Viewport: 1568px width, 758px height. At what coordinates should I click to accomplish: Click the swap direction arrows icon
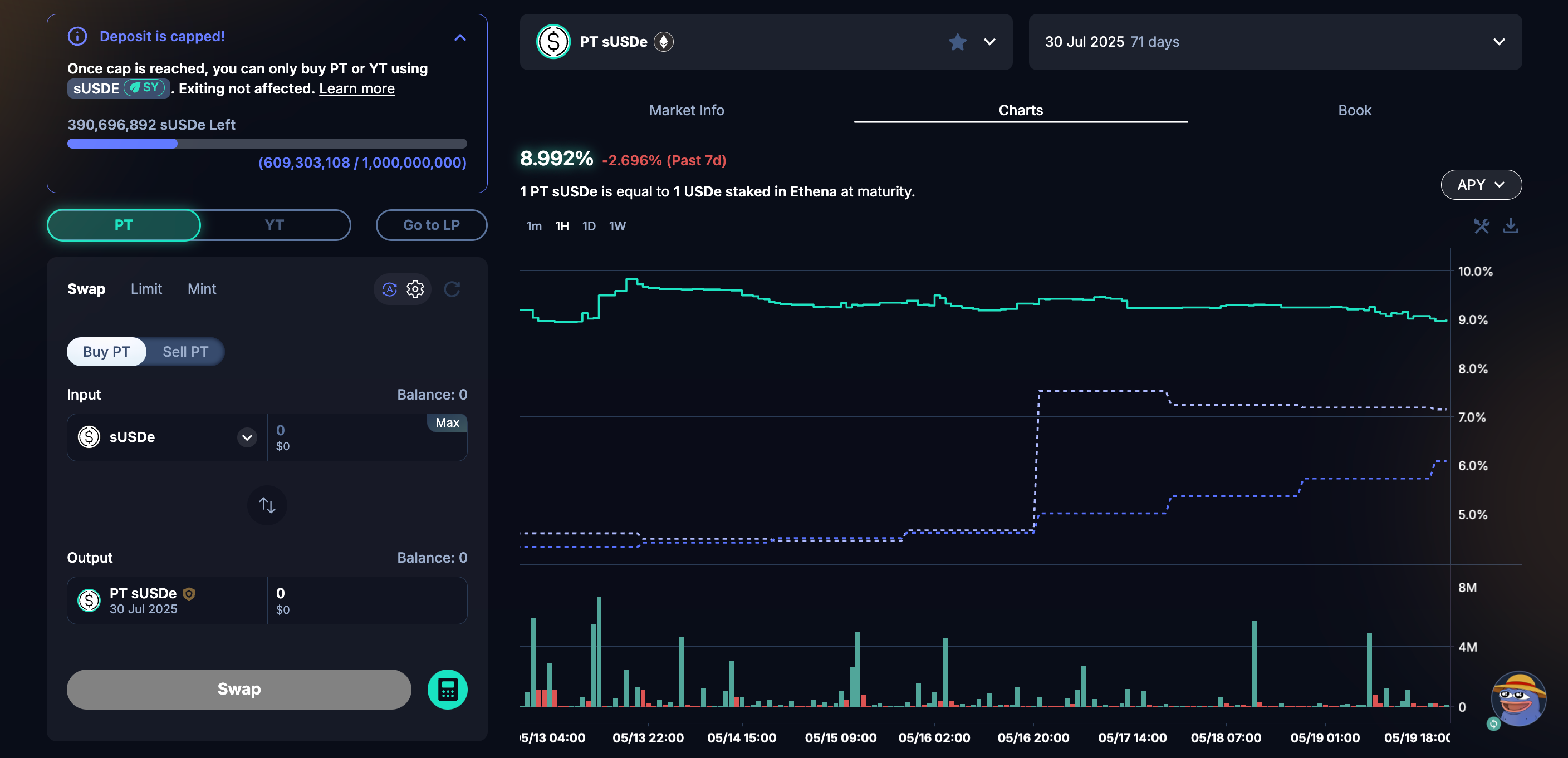(267, 505)
